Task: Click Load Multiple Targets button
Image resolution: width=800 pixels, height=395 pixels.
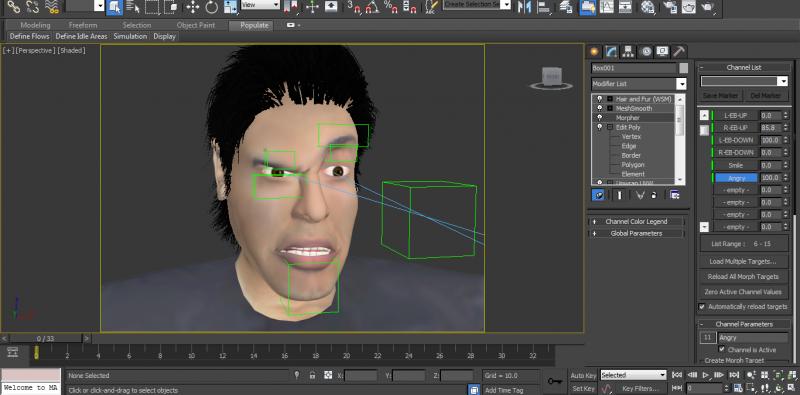Action: (x=742, y=261)
